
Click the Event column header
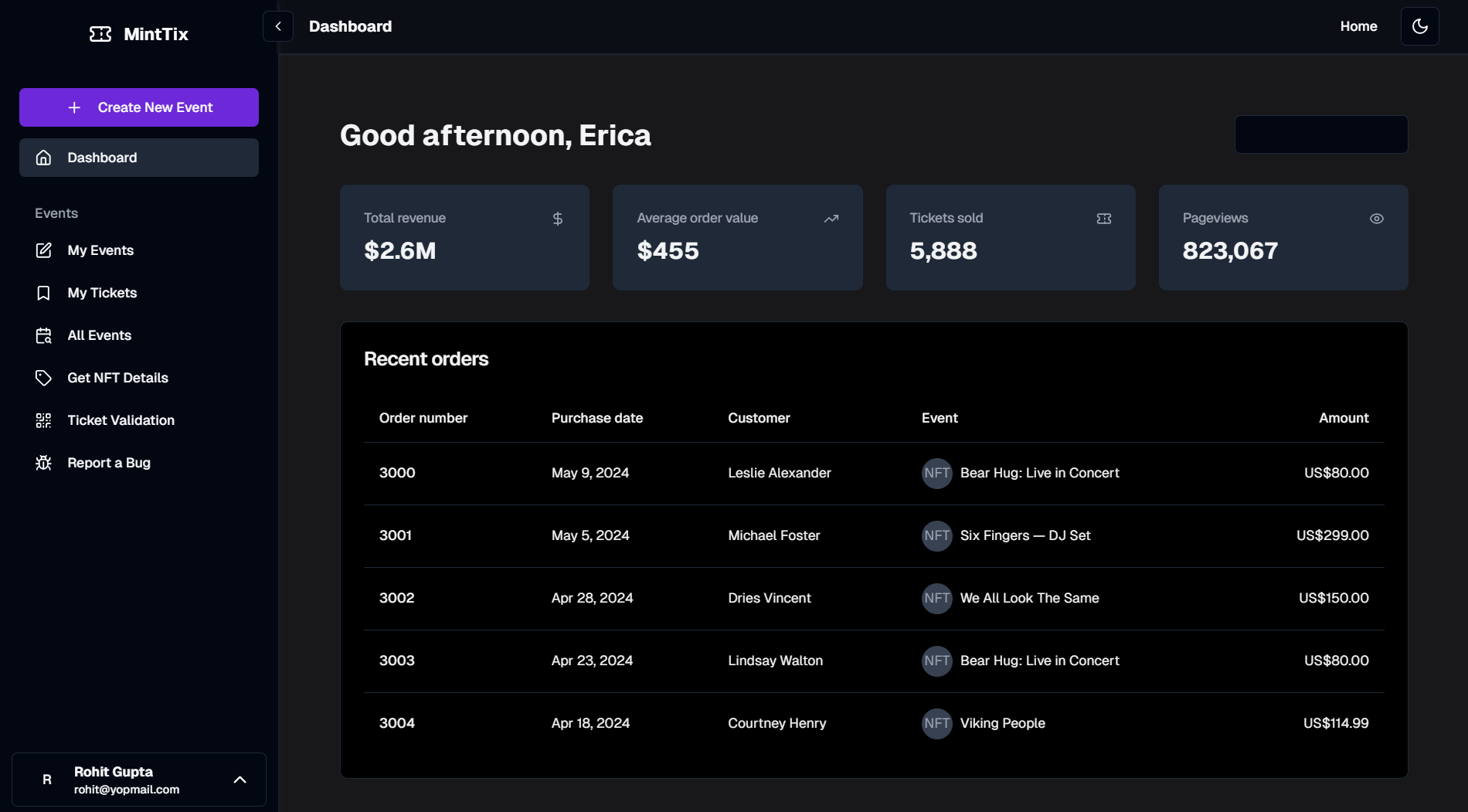940,418
